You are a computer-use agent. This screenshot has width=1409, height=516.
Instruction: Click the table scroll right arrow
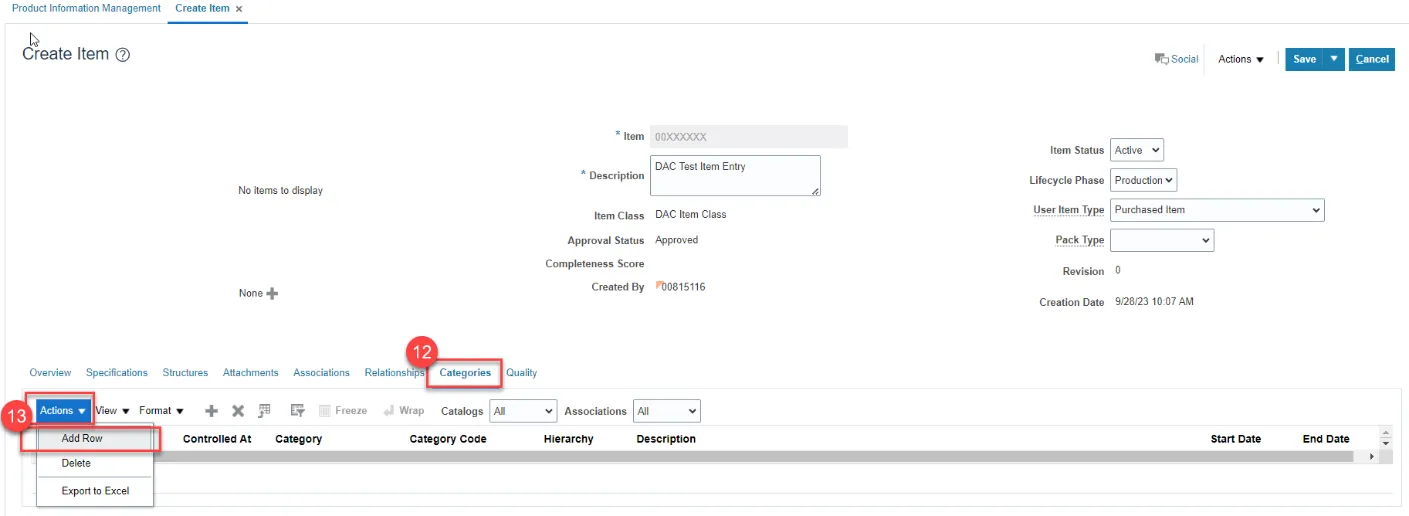point(1371,456)
